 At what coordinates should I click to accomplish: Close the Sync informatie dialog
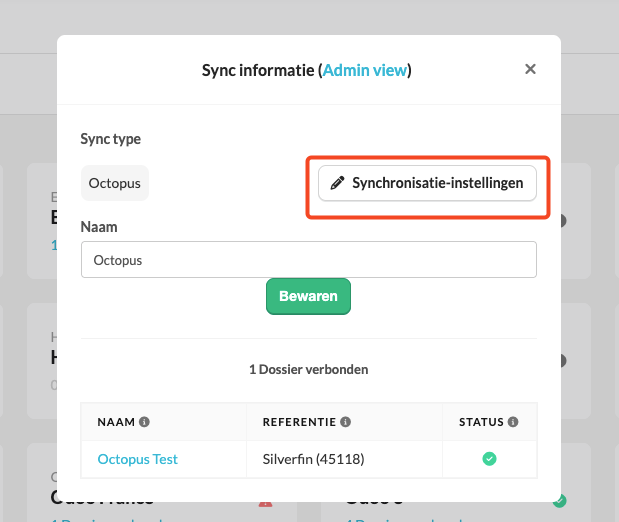pyautogui.click(x=530, y=69)
